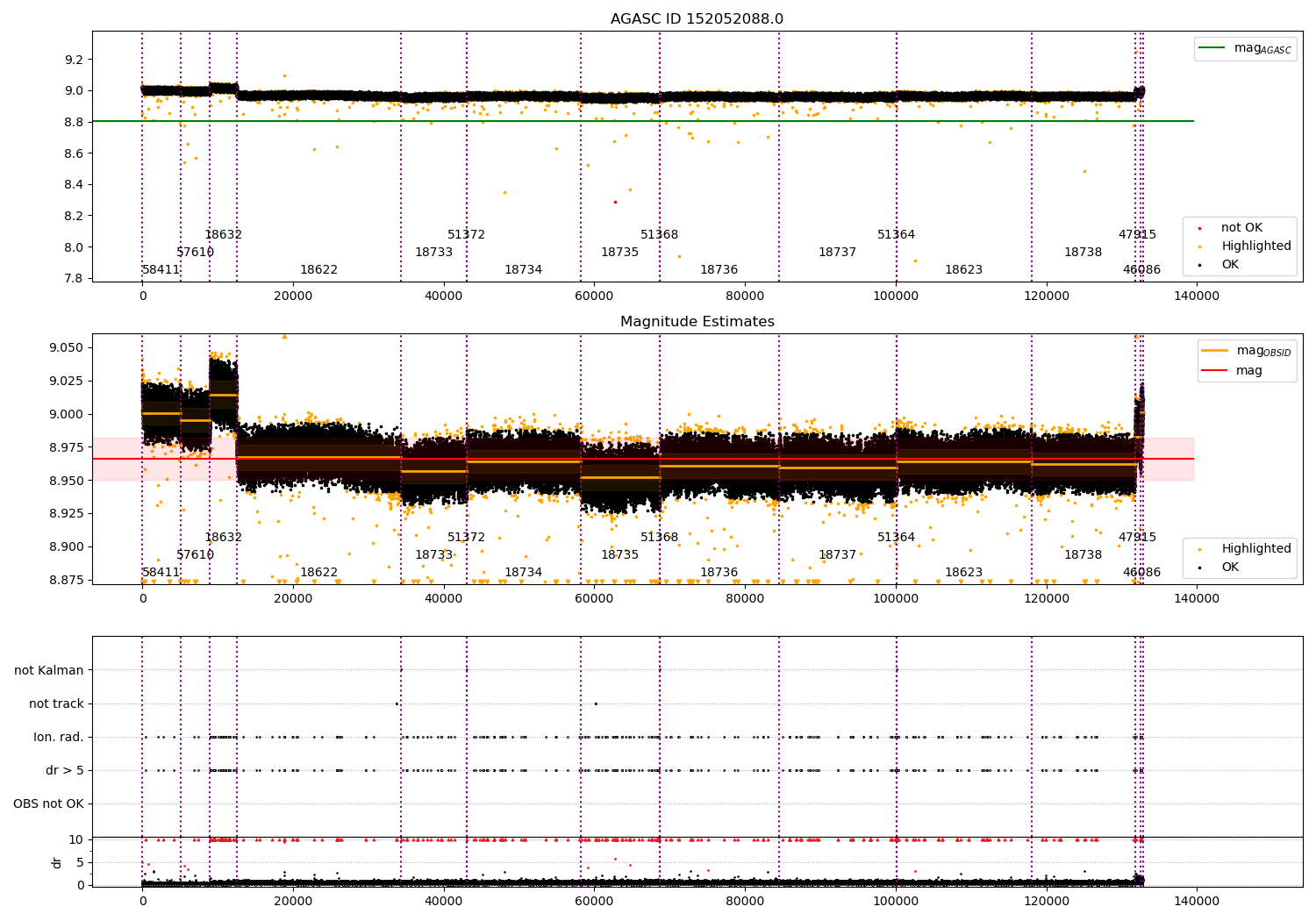The image size is (1316, 921).
Task: Click the 'Highlighted' legend entry in the top plot
Action: (1255, 246)
